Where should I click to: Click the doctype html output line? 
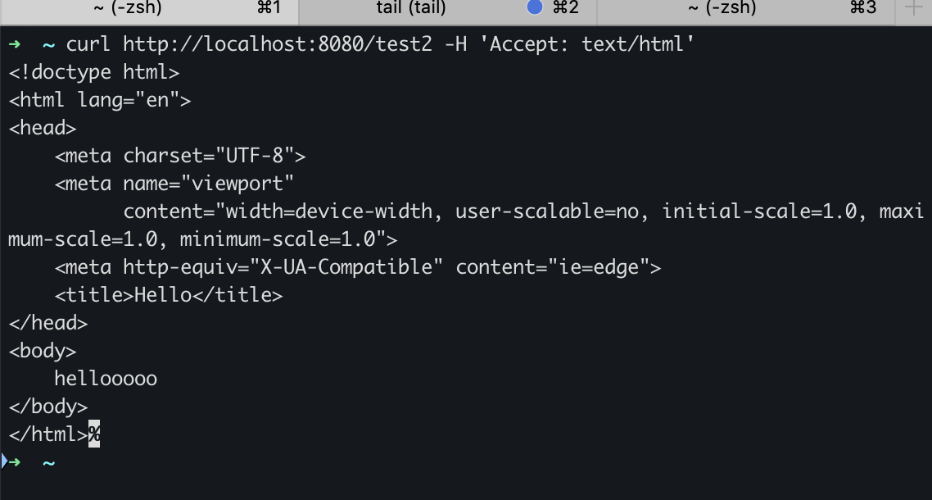click(x=94, y=72)
